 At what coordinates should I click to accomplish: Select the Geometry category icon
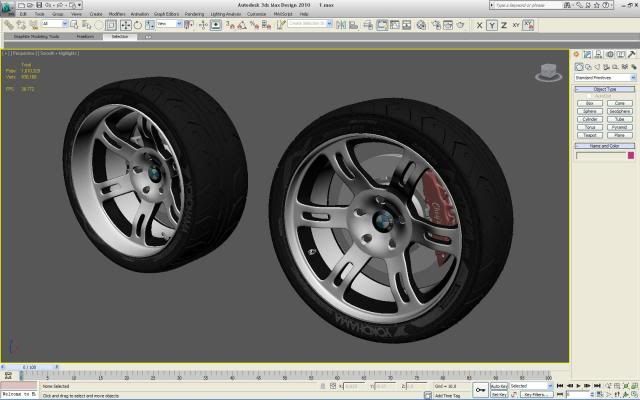point(579,67)
